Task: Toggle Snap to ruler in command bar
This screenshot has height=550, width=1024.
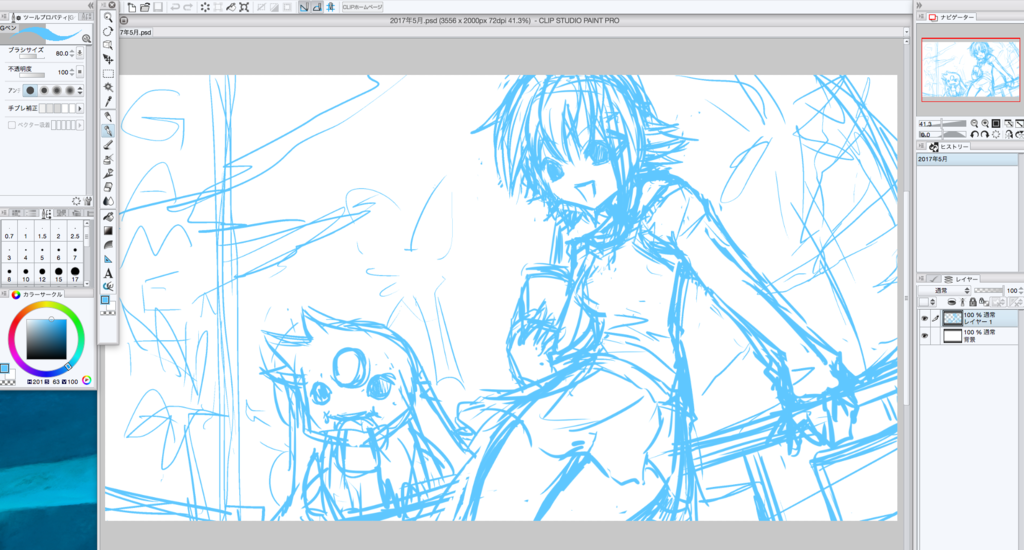Action: tap(304, 7)
